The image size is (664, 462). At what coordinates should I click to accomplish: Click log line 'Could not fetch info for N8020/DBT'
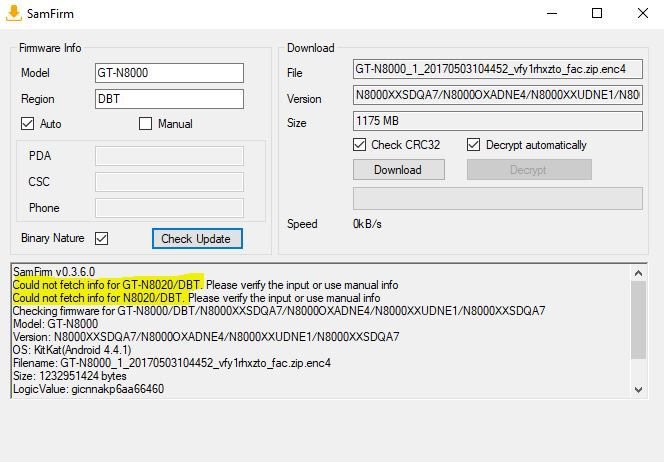coord(98,298)
